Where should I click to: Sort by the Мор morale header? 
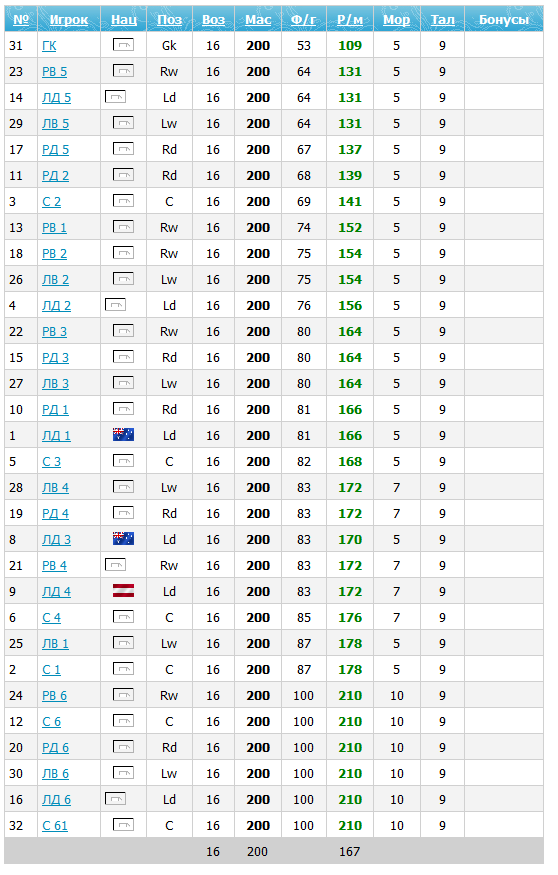coord(396,20)
